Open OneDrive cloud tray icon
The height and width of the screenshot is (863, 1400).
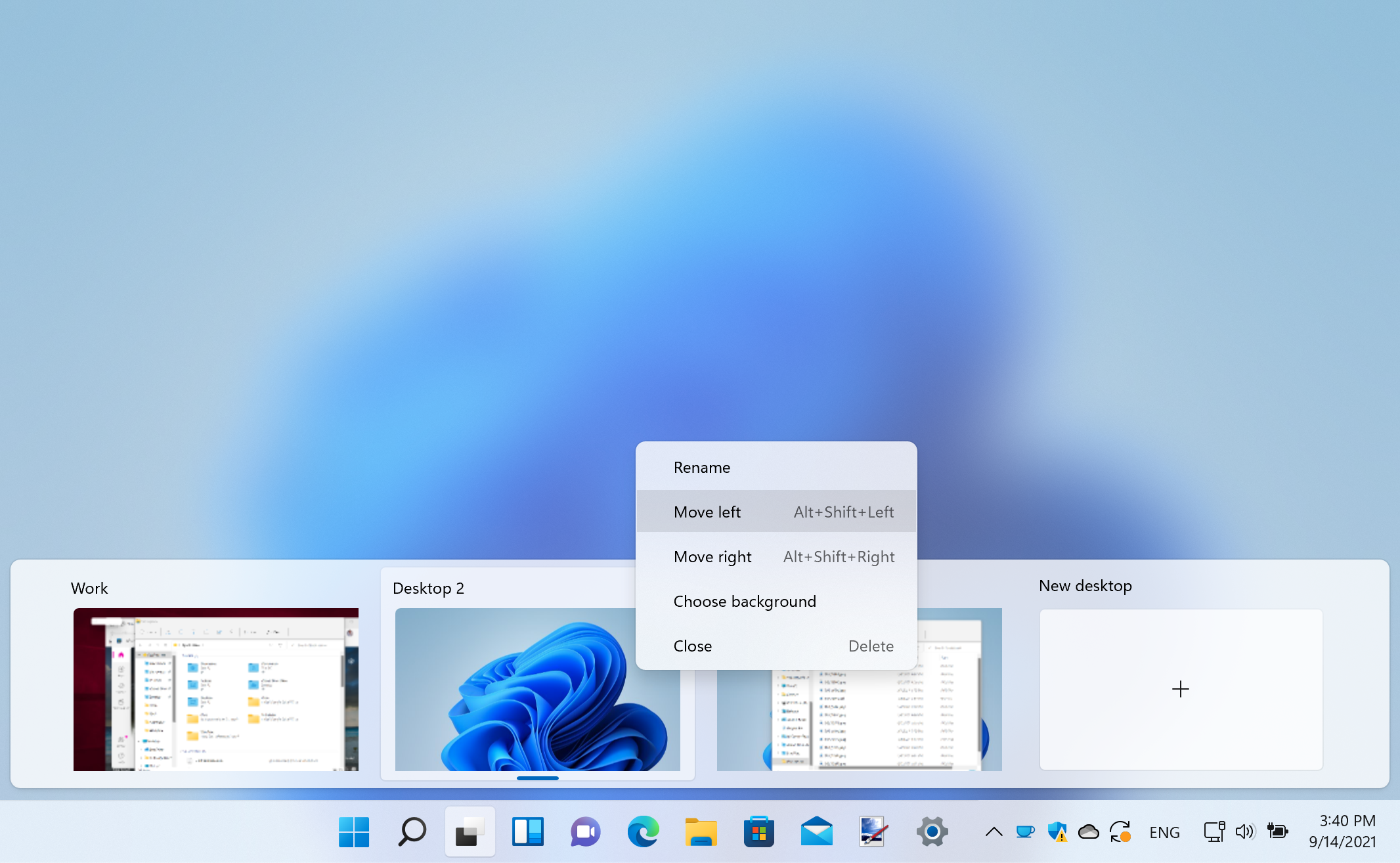pos(1088,832)
